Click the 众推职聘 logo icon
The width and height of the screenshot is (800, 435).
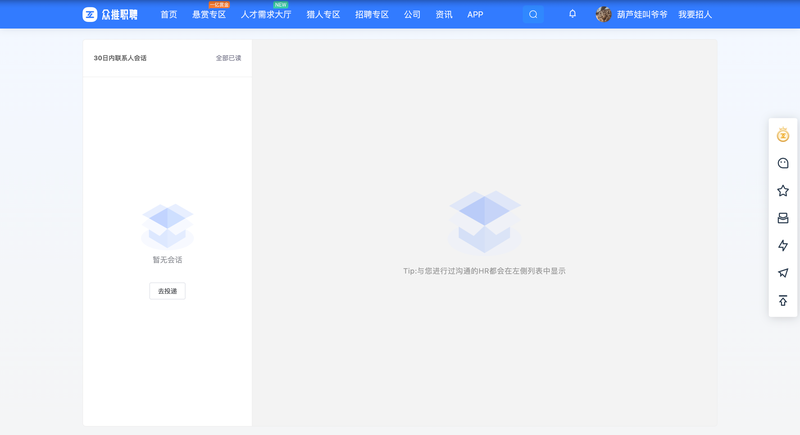pyautogui.click(x=90, y=14)
